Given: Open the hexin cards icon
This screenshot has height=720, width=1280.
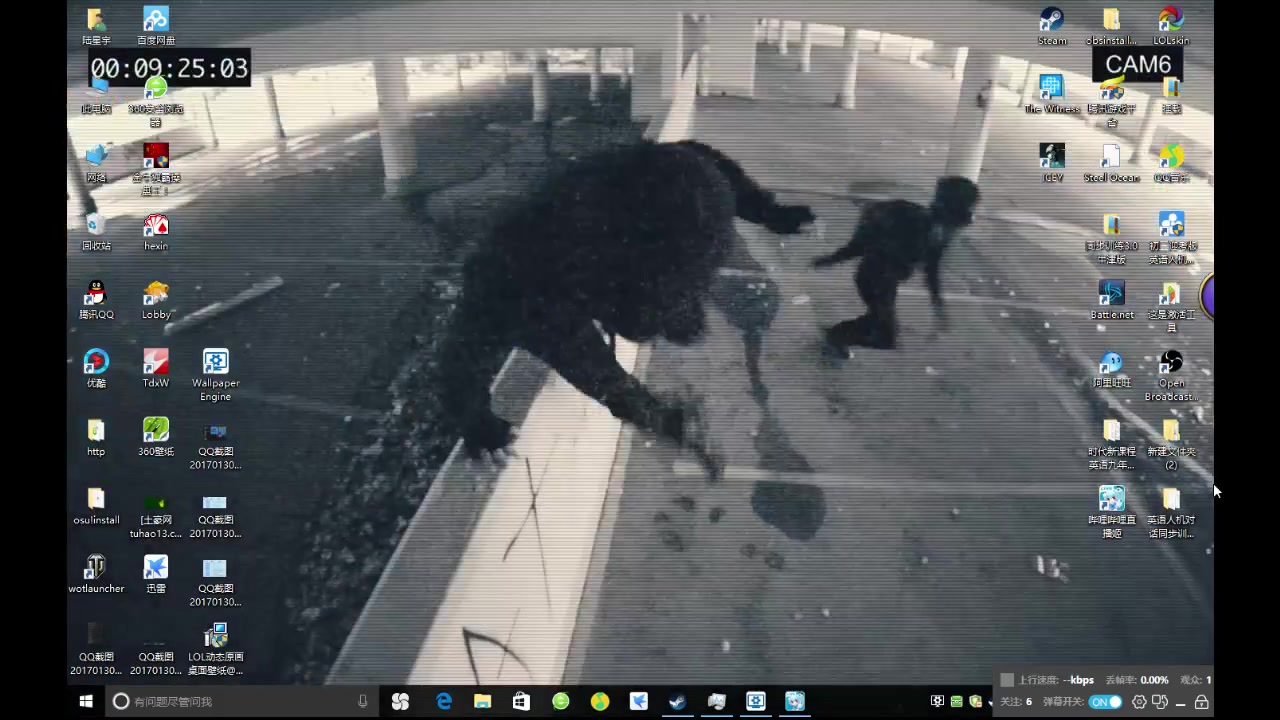Looking at the screenshot, I should 156,231.
